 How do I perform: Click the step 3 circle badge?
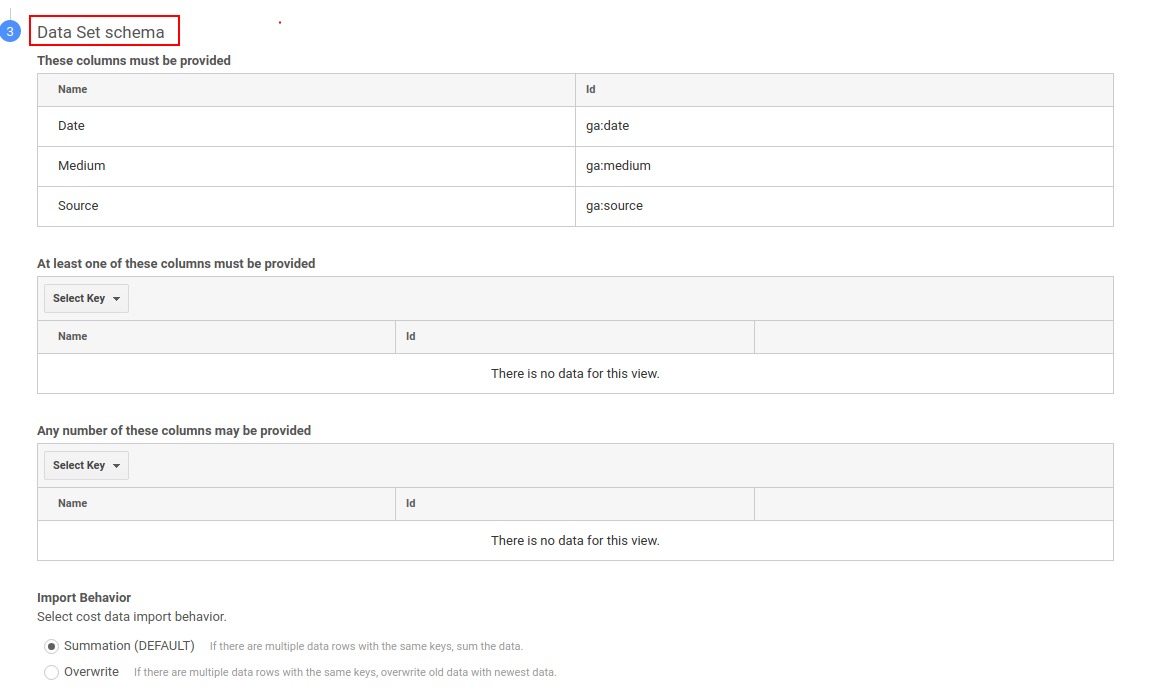click(10, 32)
